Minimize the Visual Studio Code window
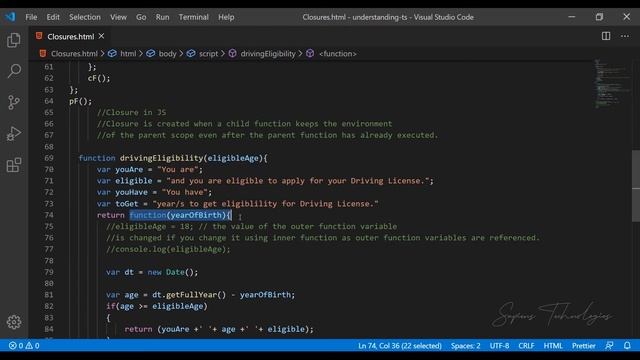640x360 pixels. [x=571, y=17]
